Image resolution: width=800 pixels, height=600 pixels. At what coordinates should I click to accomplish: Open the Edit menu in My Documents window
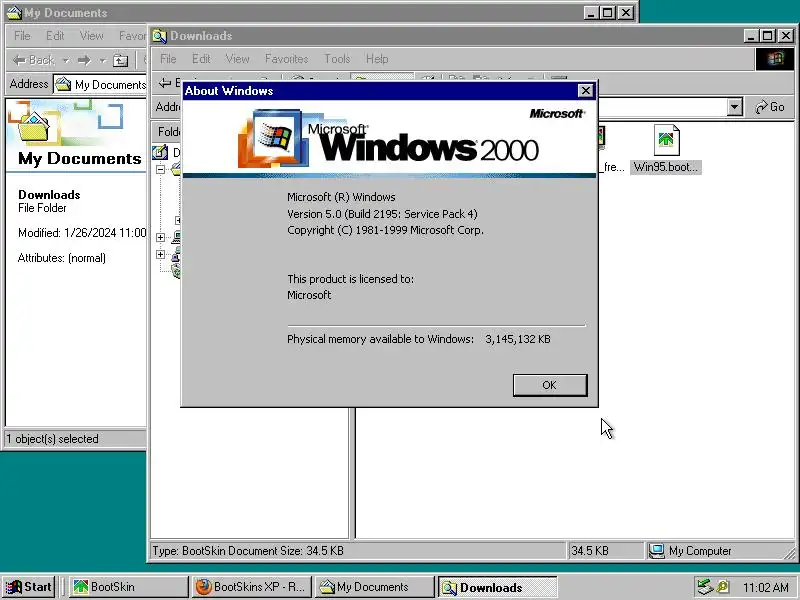tap(55, 36)
